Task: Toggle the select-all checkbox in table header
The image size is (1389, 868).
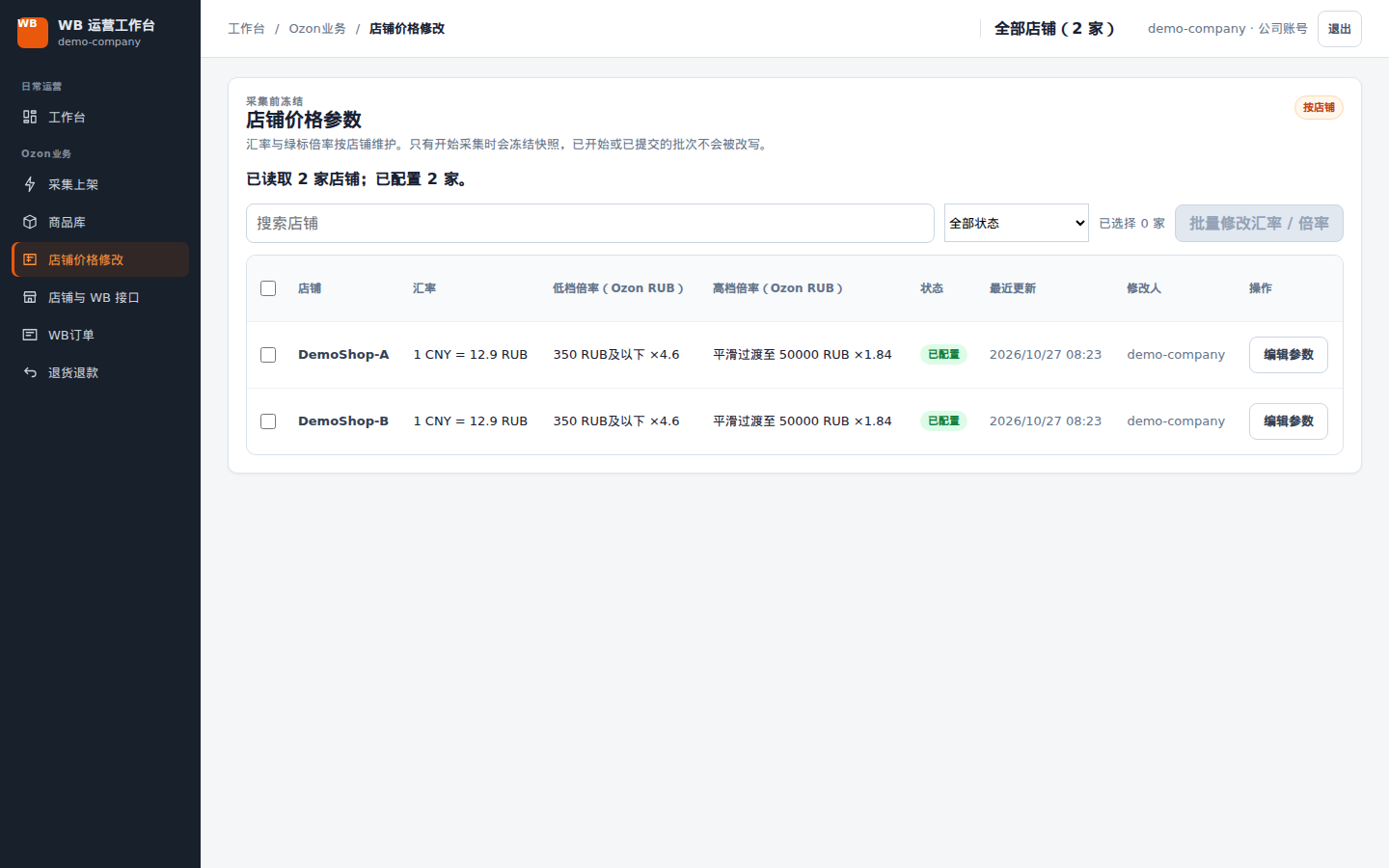Action: [x=268, y=288]
